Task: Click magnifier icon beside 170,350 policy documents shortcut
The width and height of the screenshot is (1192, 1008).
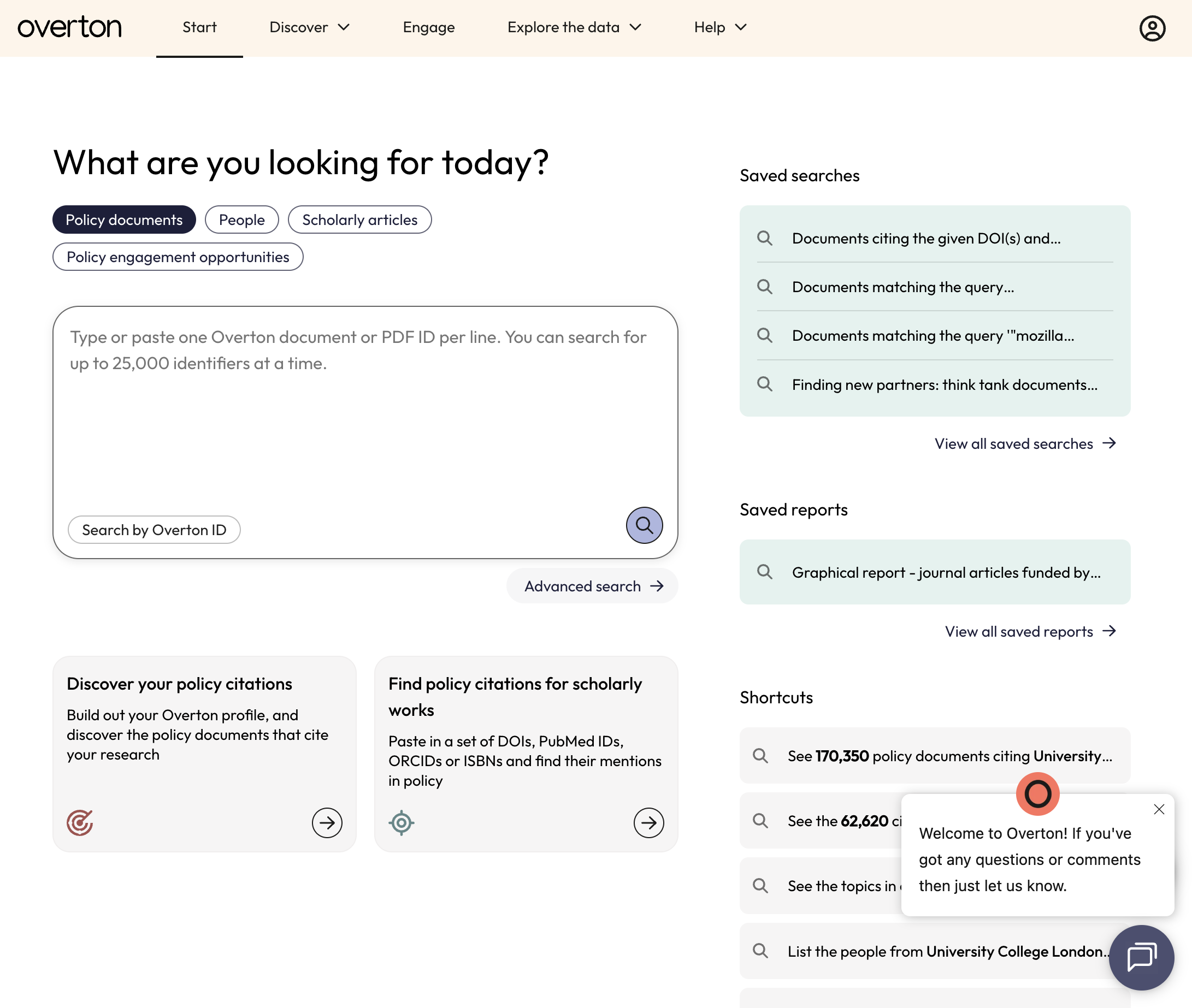Action: 760,755
